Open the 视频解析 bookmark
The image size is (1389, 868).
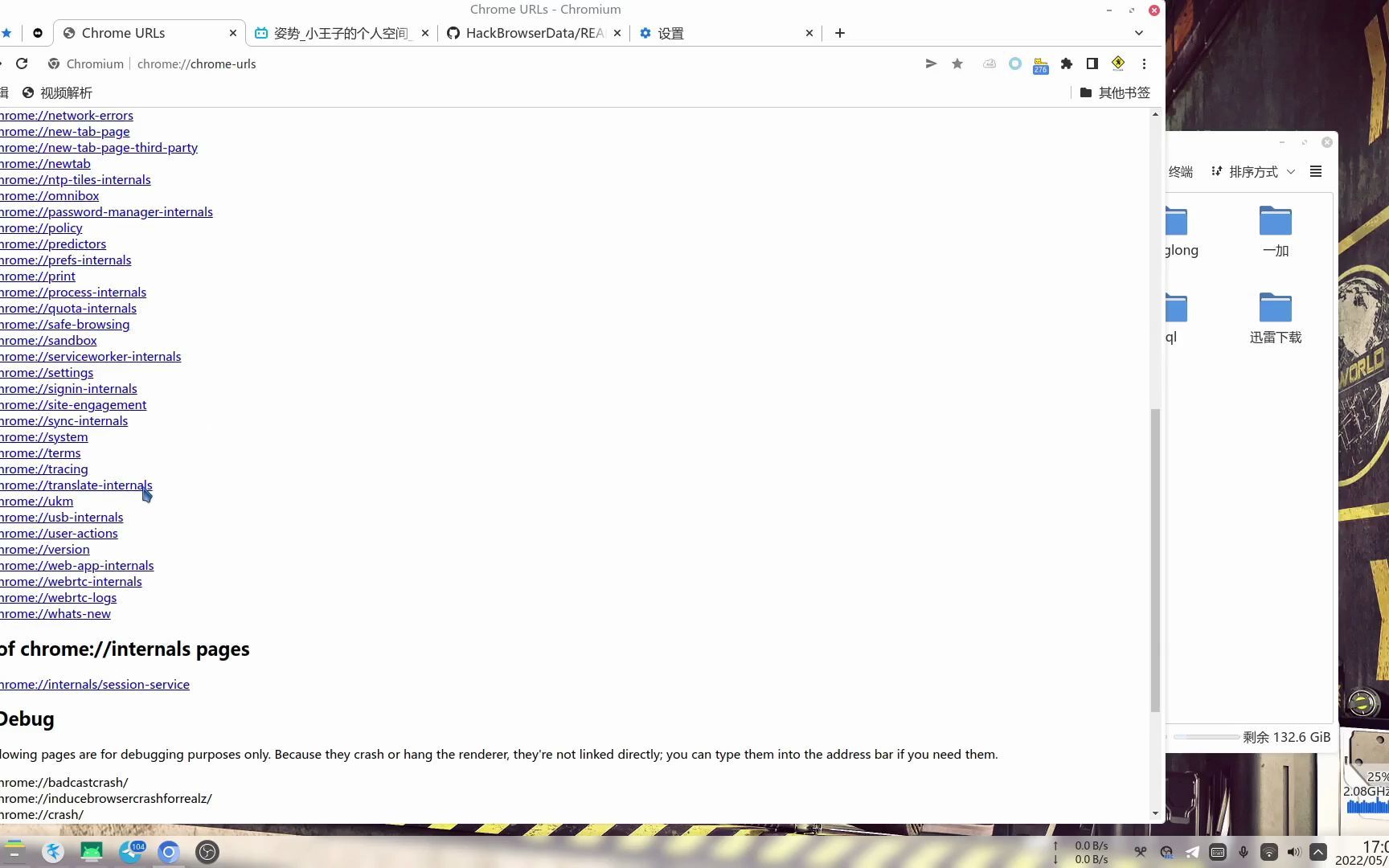click(57, 92)
